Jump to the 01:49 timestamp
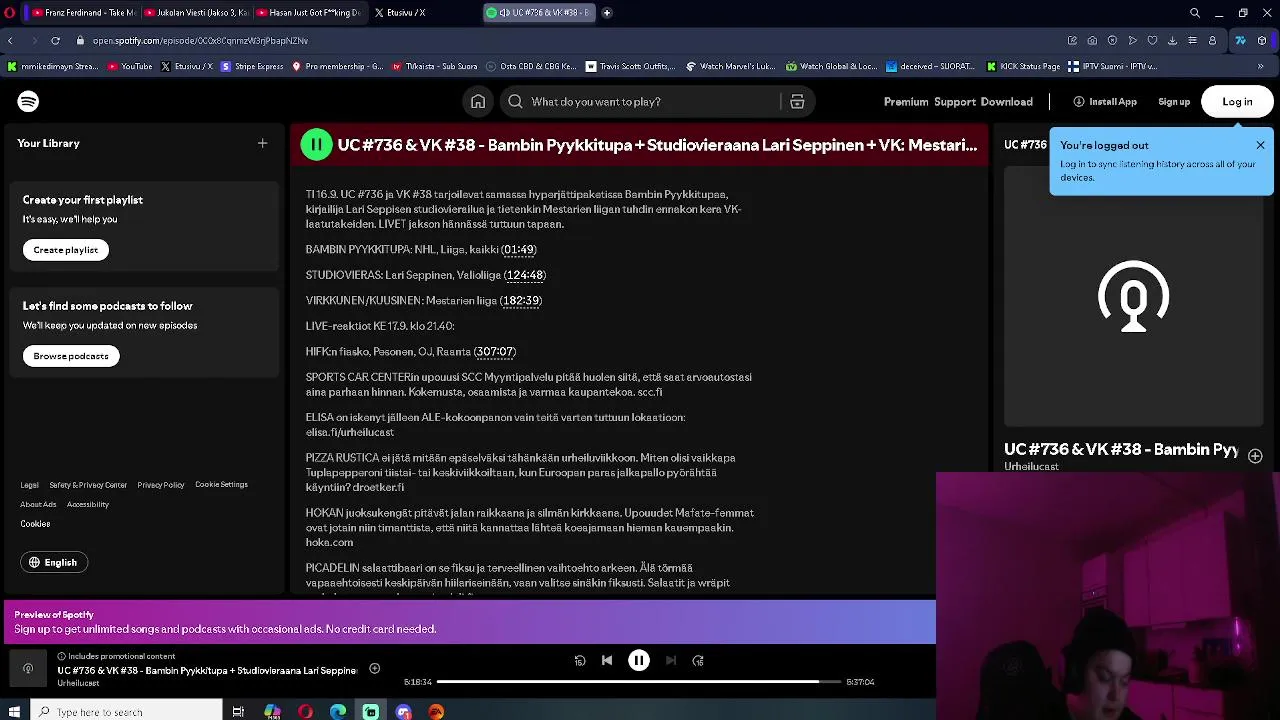 [519, 249]
